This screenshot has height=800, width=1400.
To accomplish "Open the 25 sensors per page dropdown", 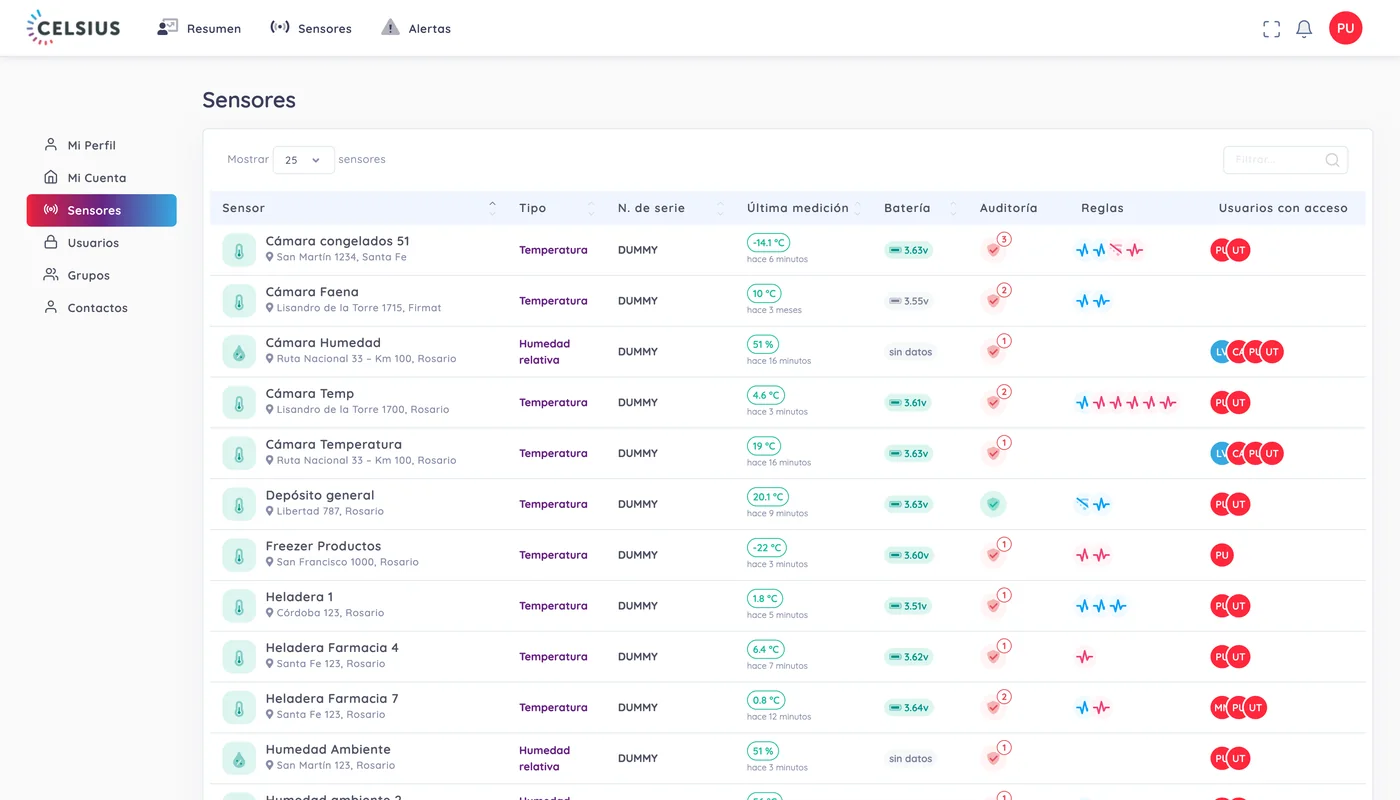I will coord(303,160).
